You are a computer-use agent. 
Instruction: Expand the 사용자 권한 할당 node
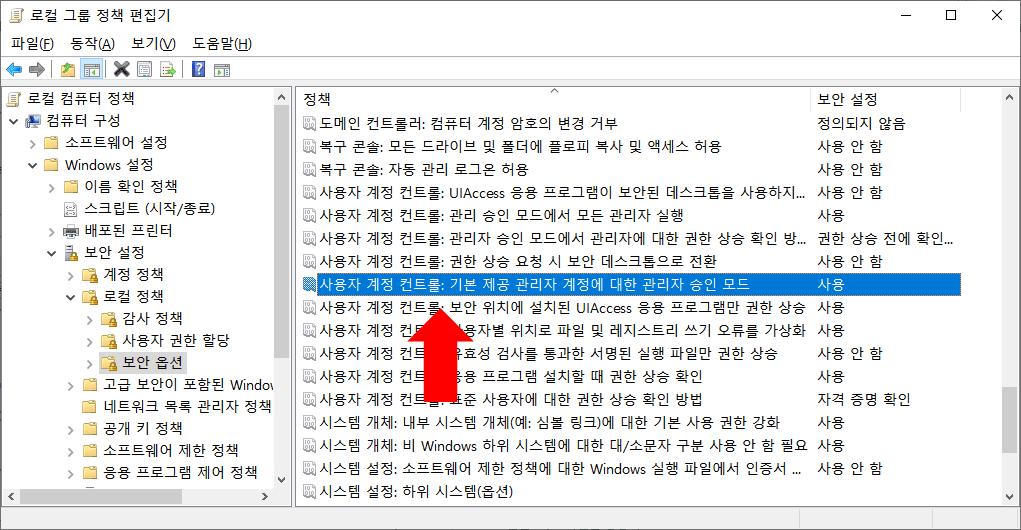89,341
